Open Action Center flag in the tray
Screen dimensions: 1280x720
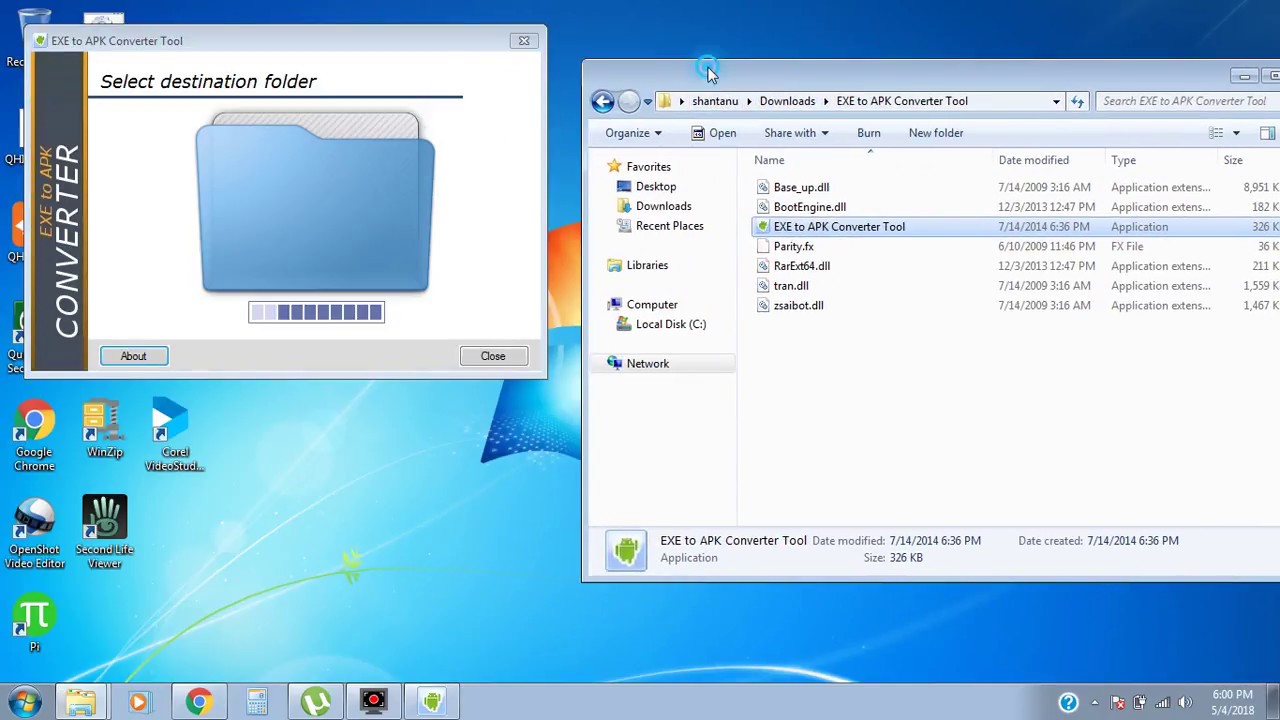pos(1117,703)
